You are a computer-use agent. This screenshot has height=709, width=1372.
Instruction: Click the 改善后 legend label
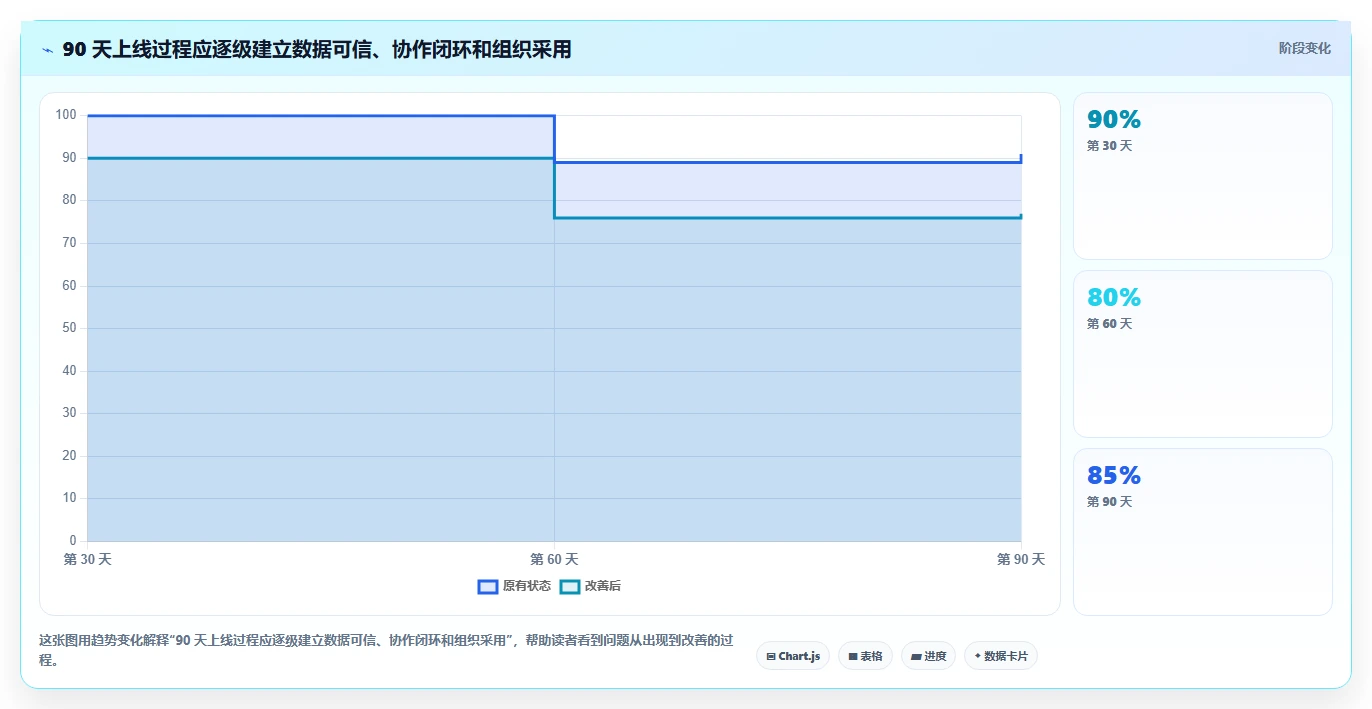603,587
